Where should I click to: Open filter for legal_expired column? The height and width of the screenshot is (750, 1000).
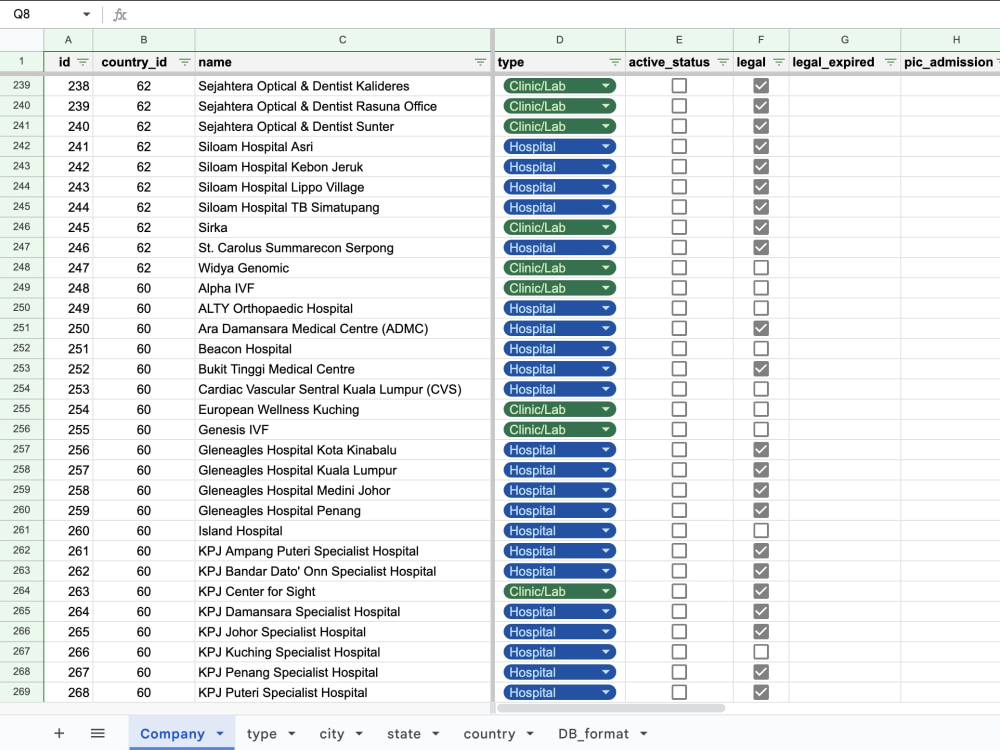pyautogui.click(x=890, y=62)
